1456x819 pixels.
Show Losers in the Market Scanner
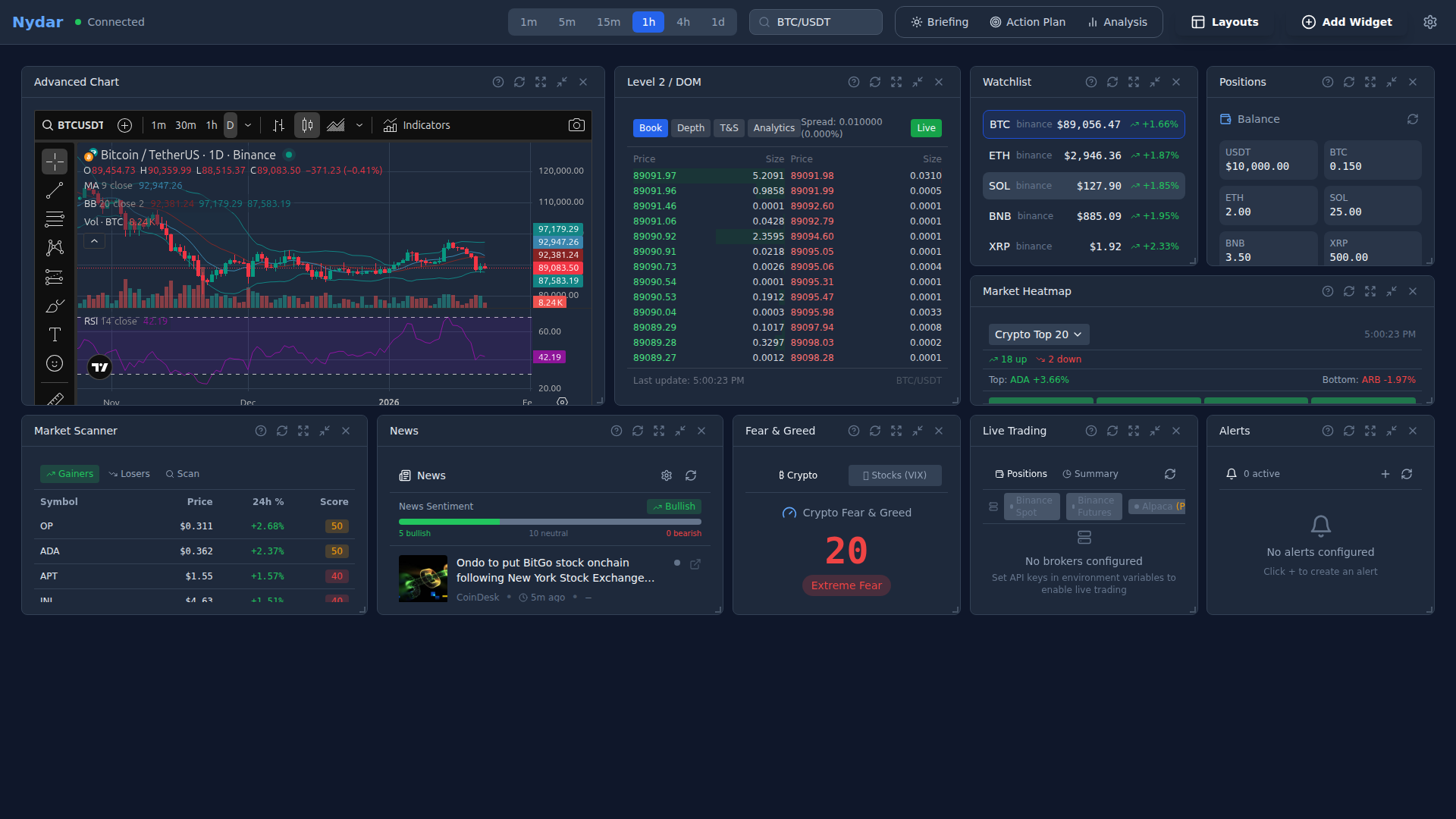129,473
